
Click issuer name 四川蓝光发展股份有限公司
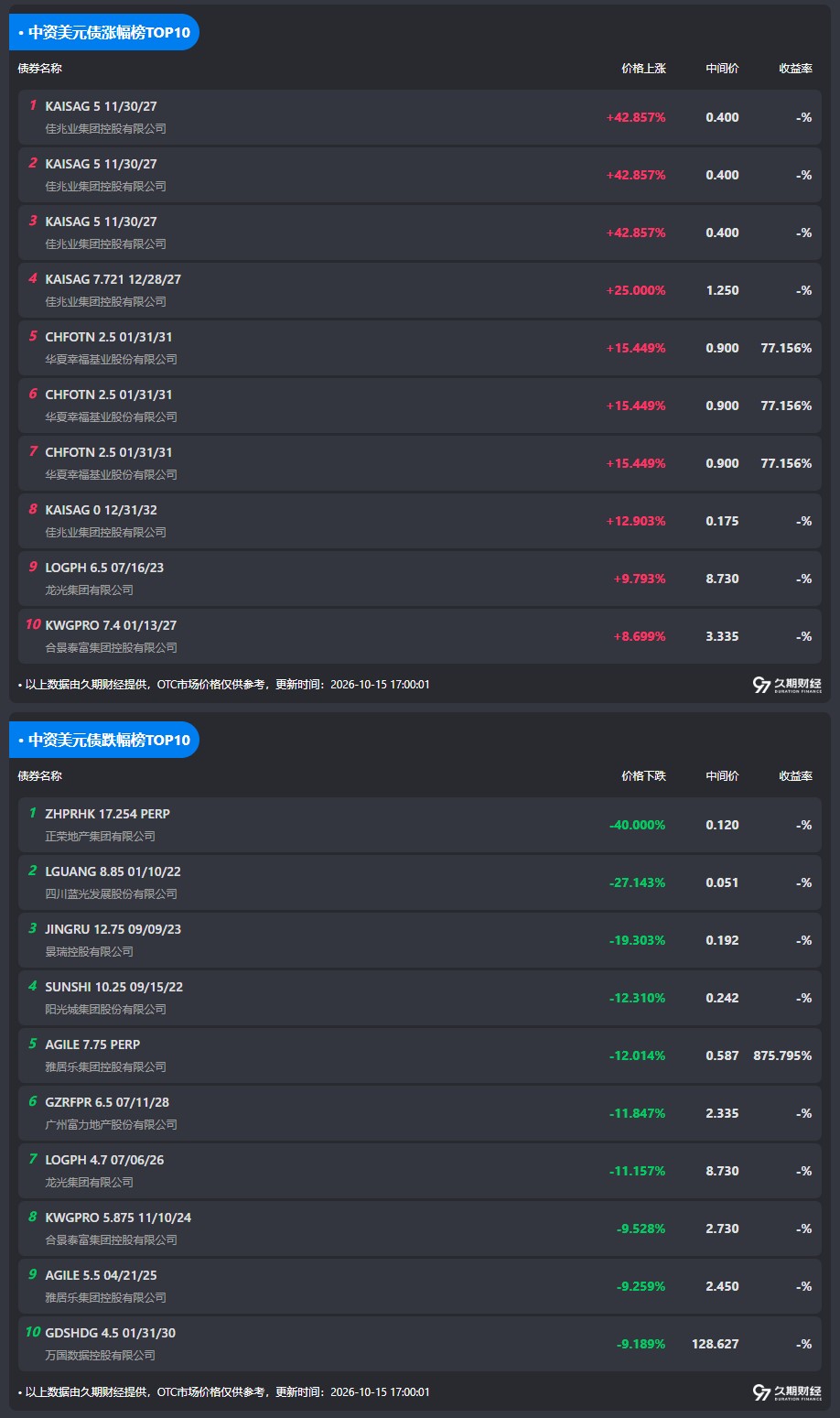[x=112, y=894]
